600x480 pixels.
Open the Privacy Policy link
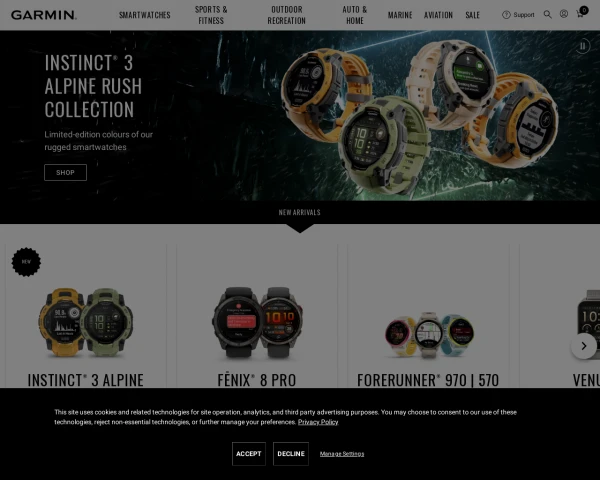tap(318, 422)
